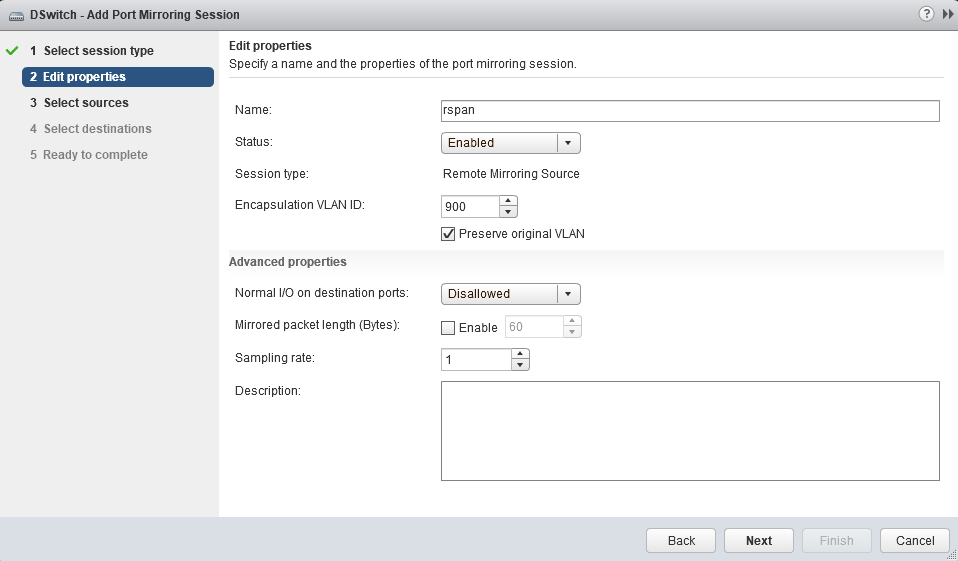The height and width of the screenshot is (561, 958).
Task: Enable Mirrored packet length checkbox
Action: pyautogui.click(x=448, y=328)
